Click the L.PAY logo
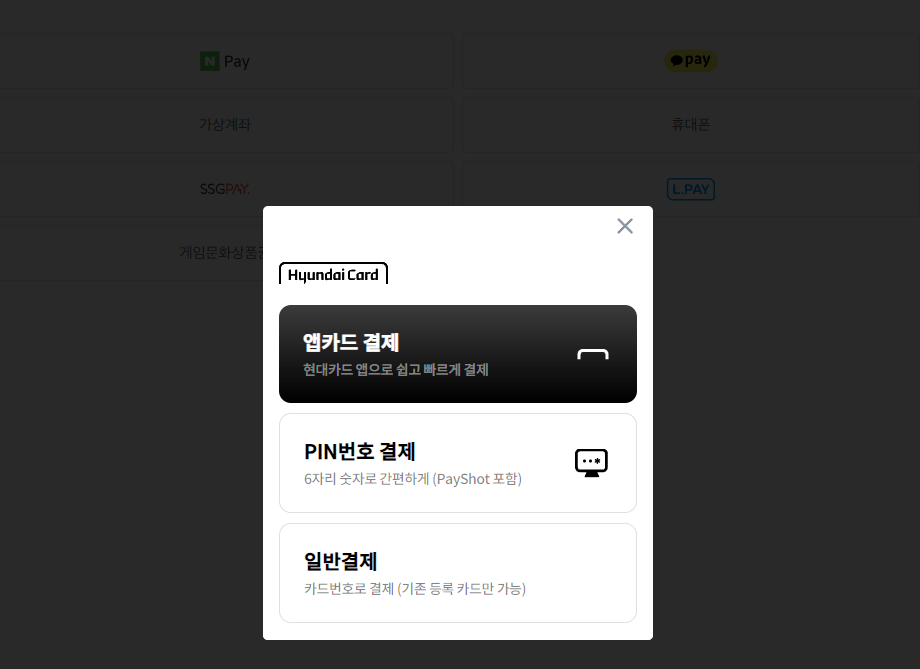The width and height of the screenshot is (920, 669). (691, 189)
